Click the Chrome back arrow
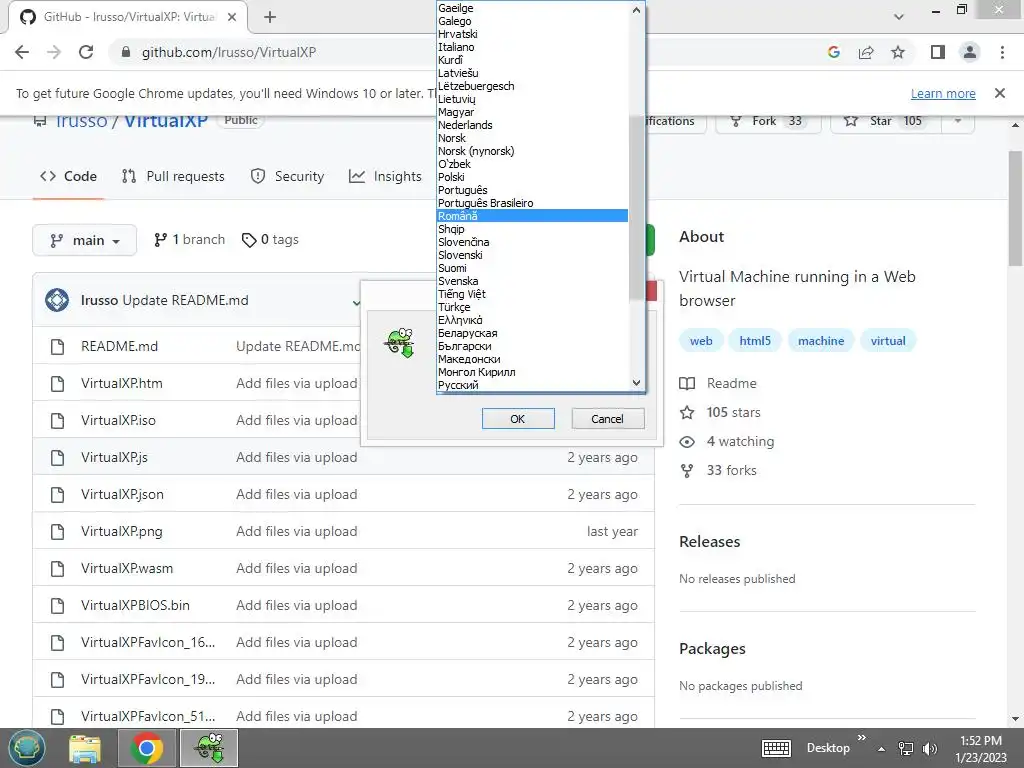The height and width of the screenshot is (768, 1024). pos(22,52)
